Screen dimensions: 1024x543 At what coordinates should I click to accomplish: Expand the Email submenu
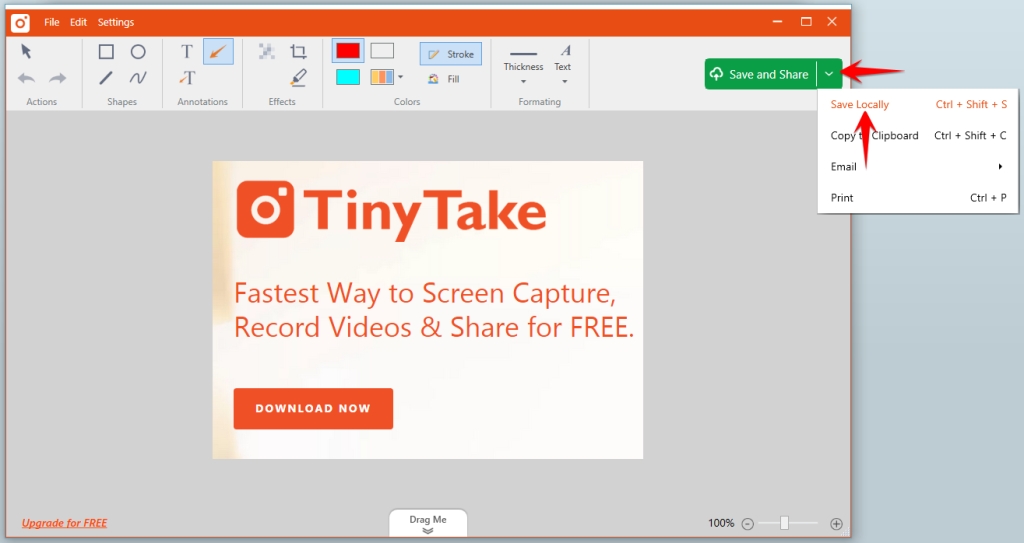coord(918,167)
